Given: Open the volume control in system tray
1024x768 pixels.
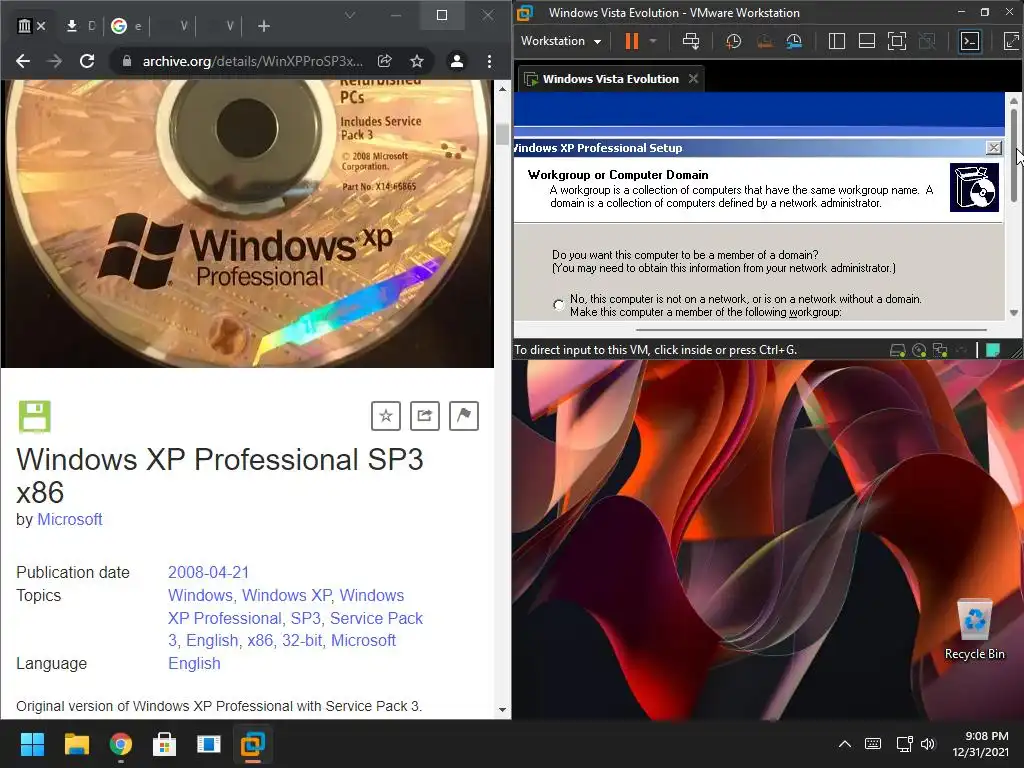Looking at the screenshot, I should point(927,744).
